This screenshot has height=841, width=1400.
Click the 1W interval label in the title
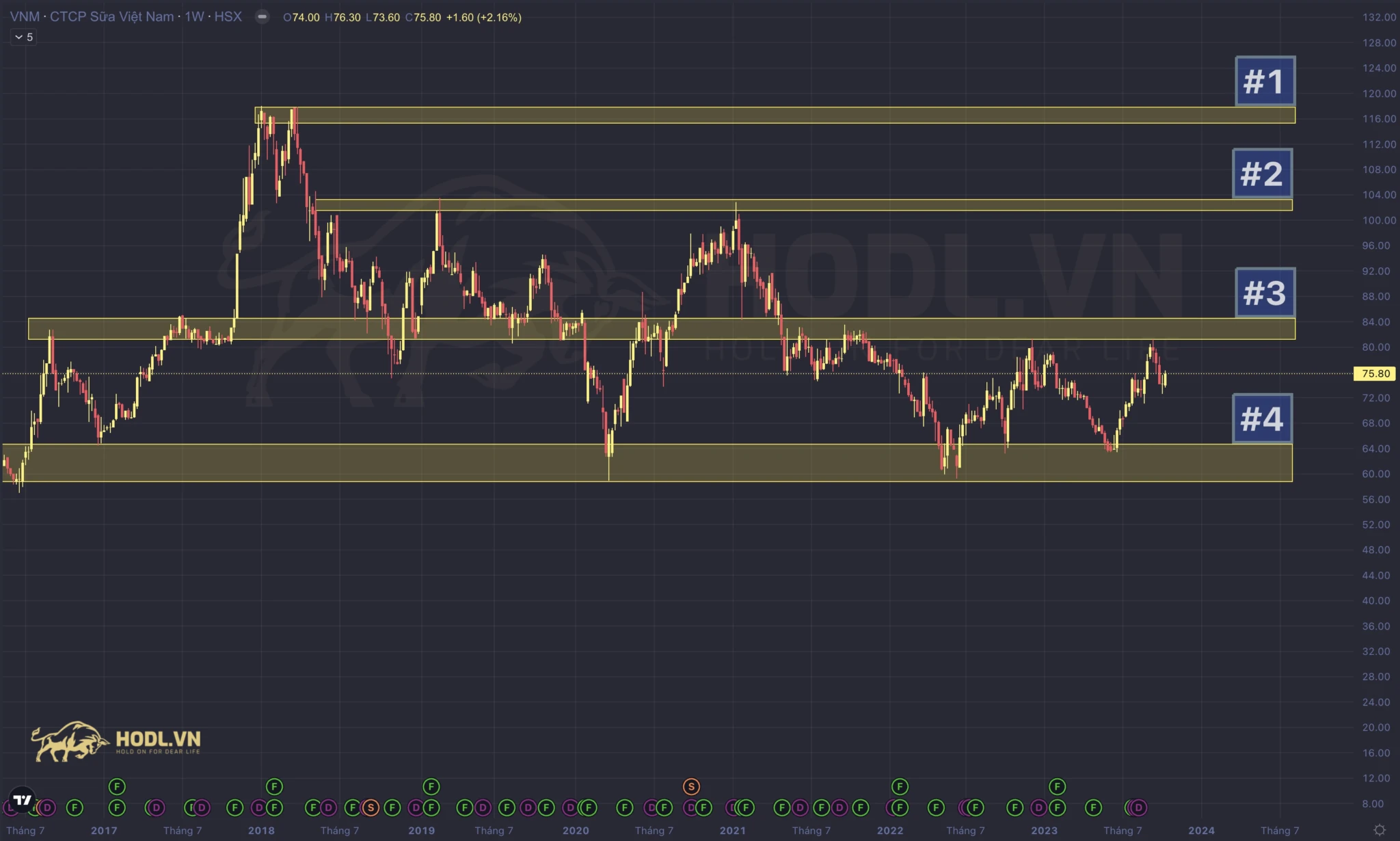[x=194, y=17]
